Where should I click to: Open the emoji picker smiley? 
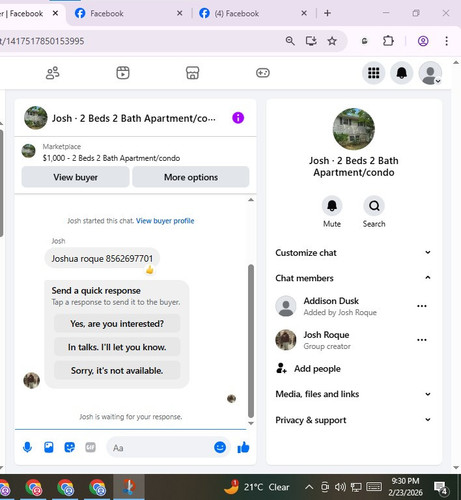[220, 447]
